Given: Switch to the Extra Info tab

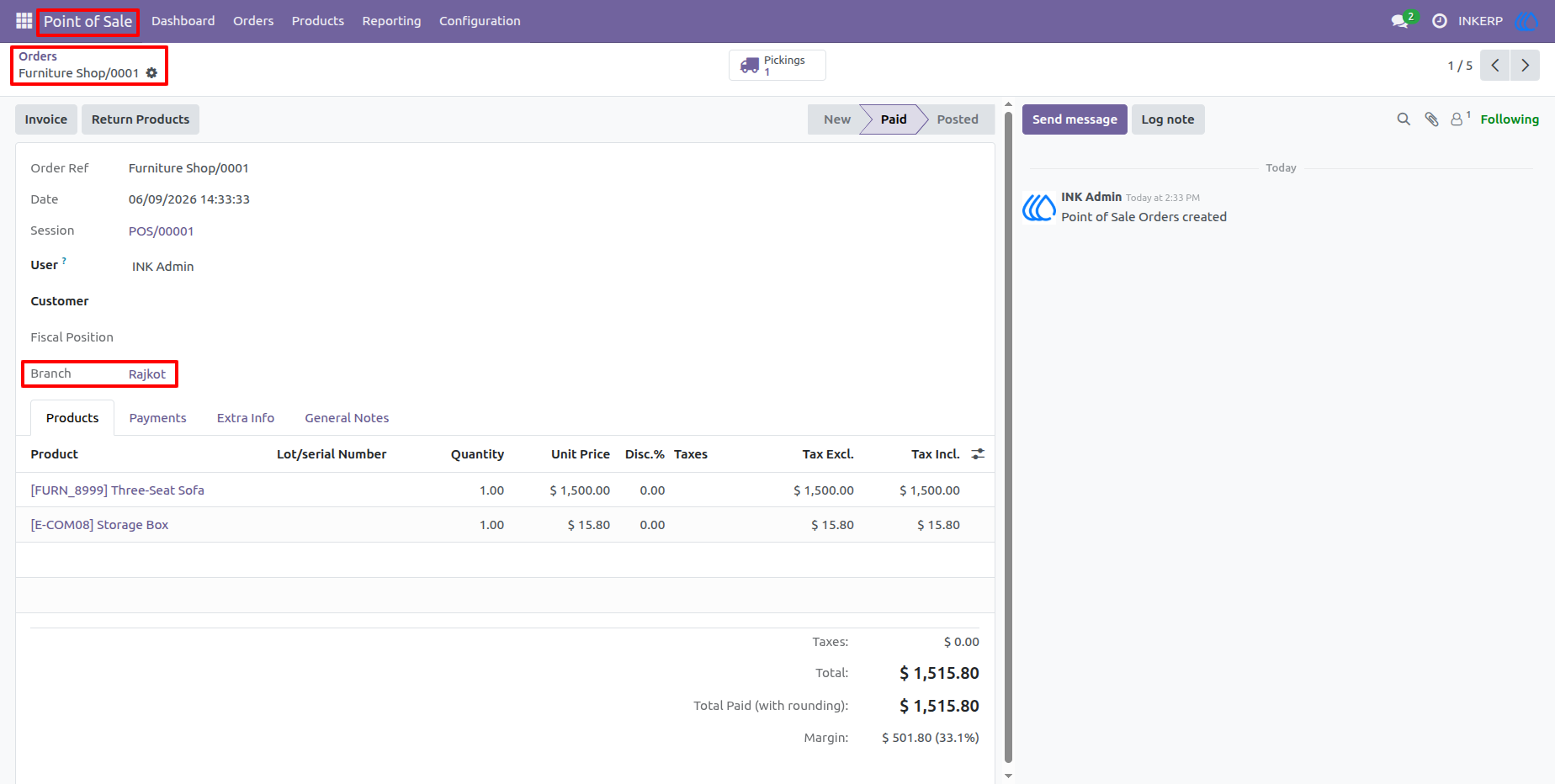Looking at the screenshot, I should coord(246,418).
